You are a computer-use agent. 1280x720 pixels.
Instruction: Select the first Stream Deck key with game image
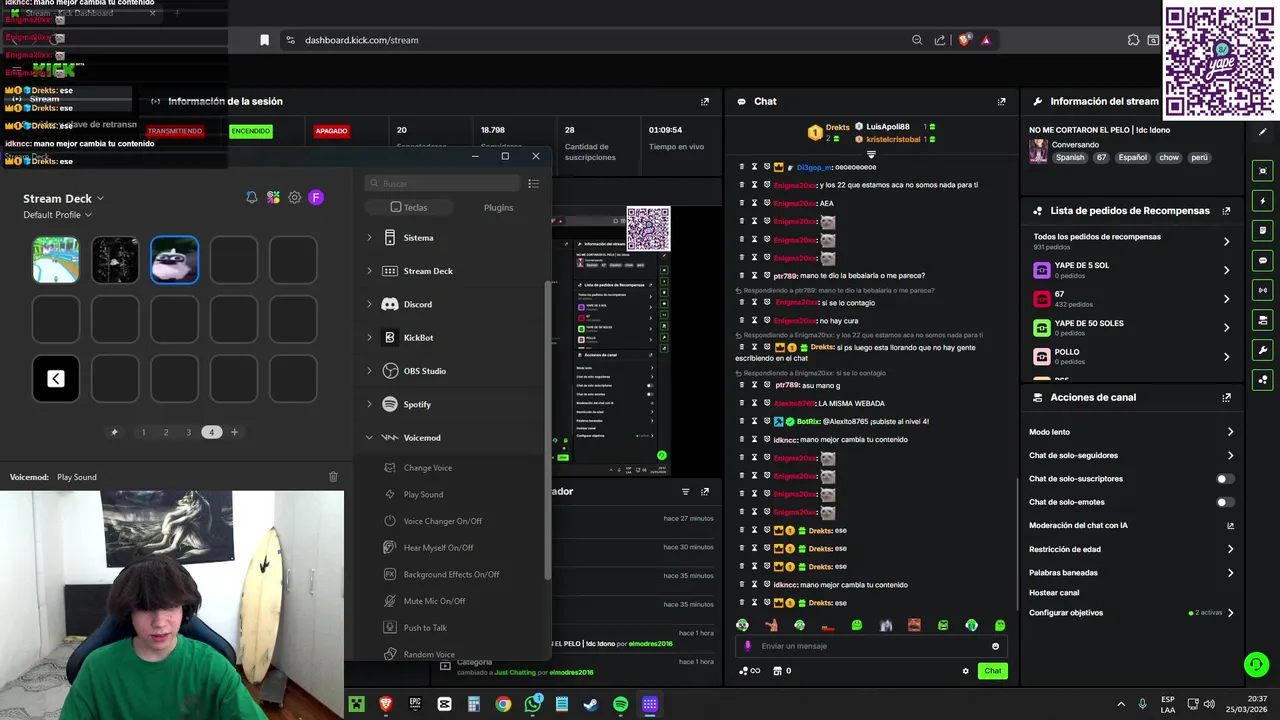(56, 260)
